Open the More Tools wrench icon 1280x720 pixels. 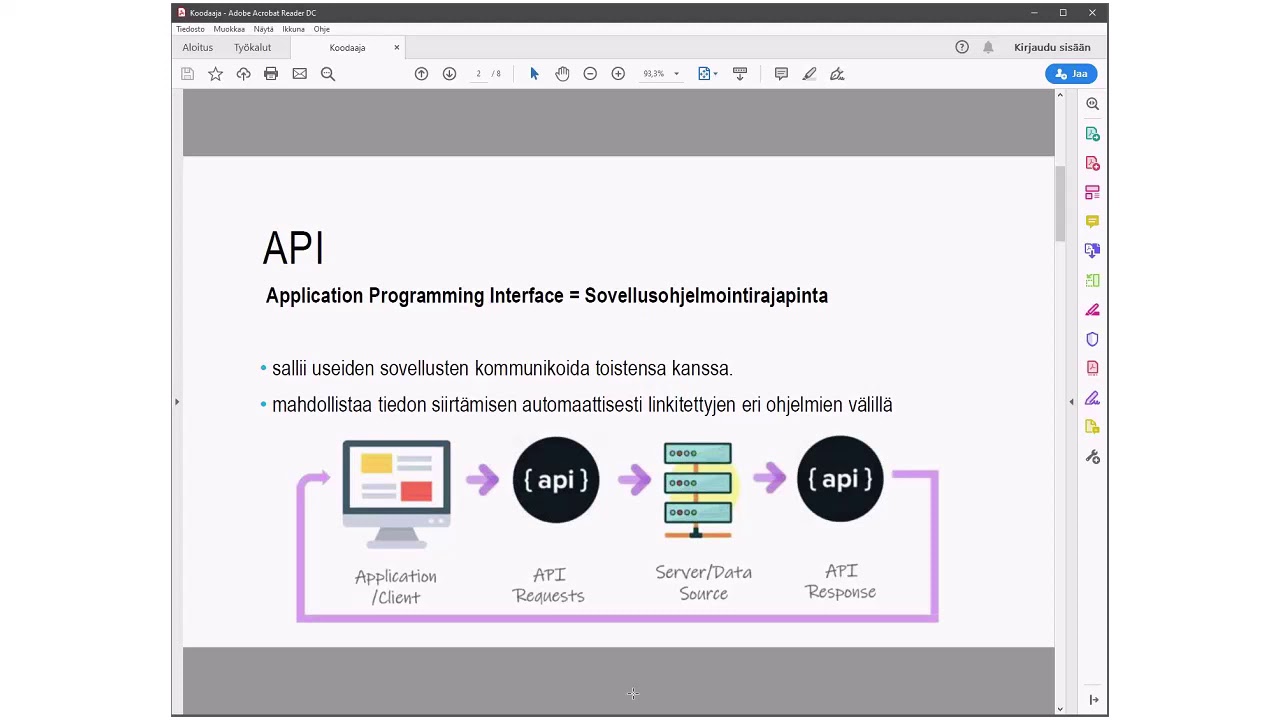coord(1092,457)
